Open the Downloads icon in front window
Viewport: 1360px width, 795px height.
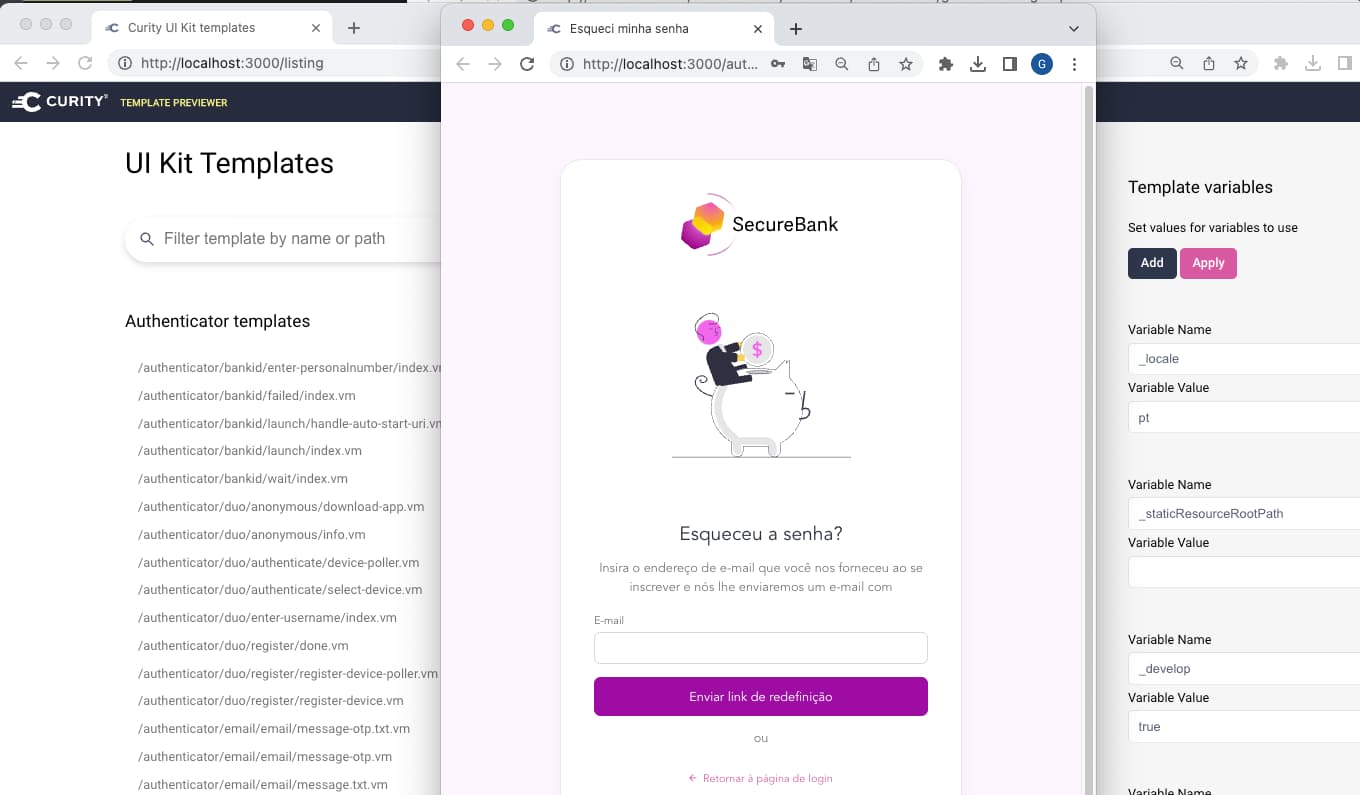pos(978,64)
